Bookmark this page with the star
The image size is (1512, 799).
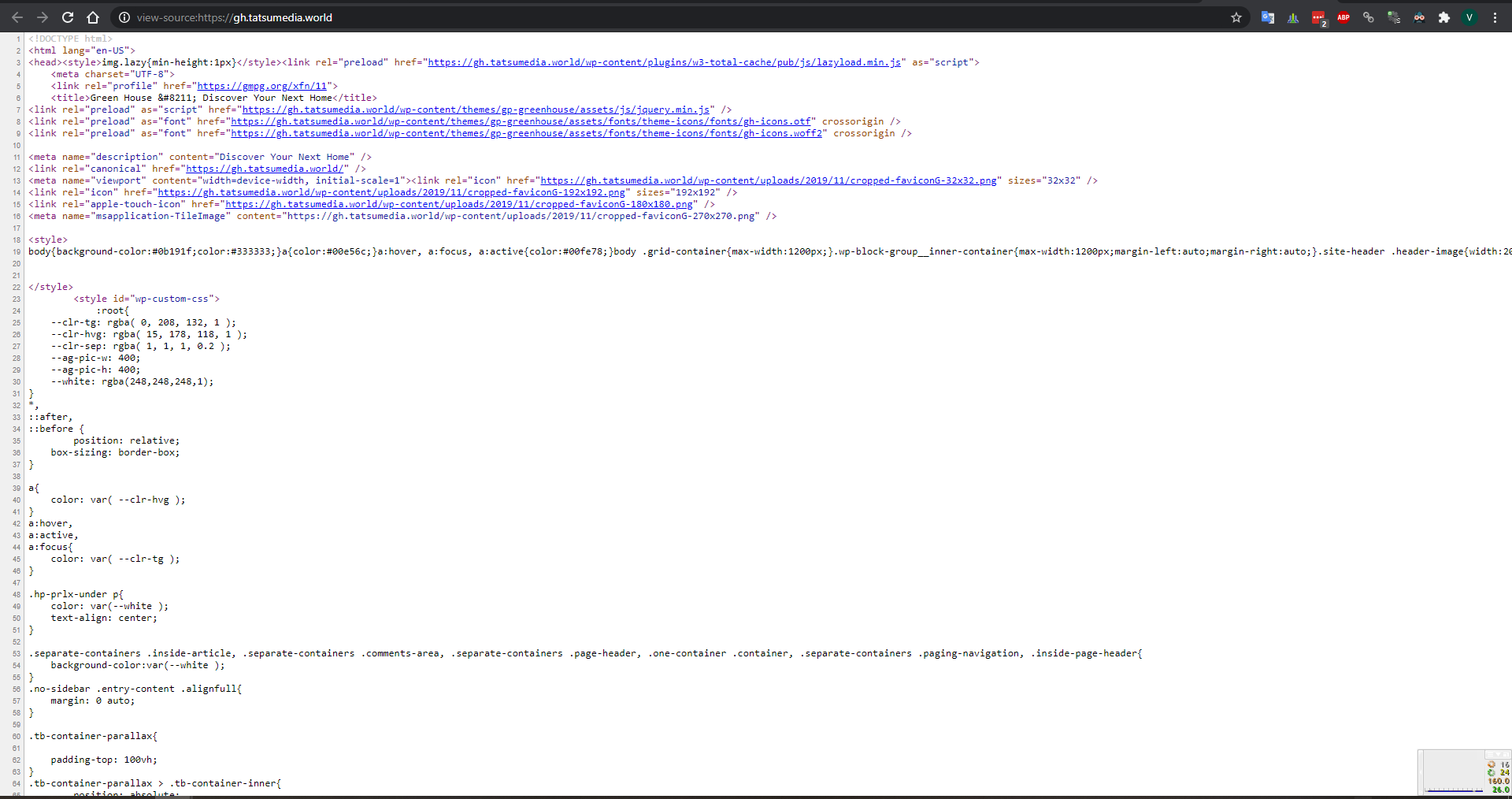(x=1236, y=17)
